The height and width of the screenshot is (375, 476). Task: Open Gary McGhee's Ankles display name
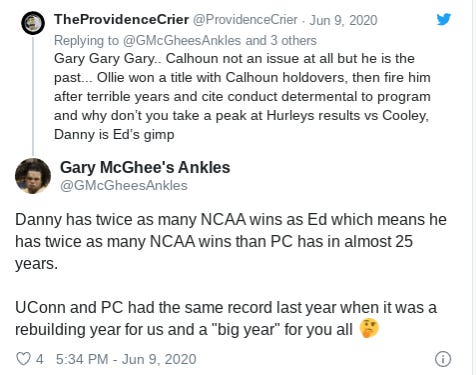click(x=145, y=167)
